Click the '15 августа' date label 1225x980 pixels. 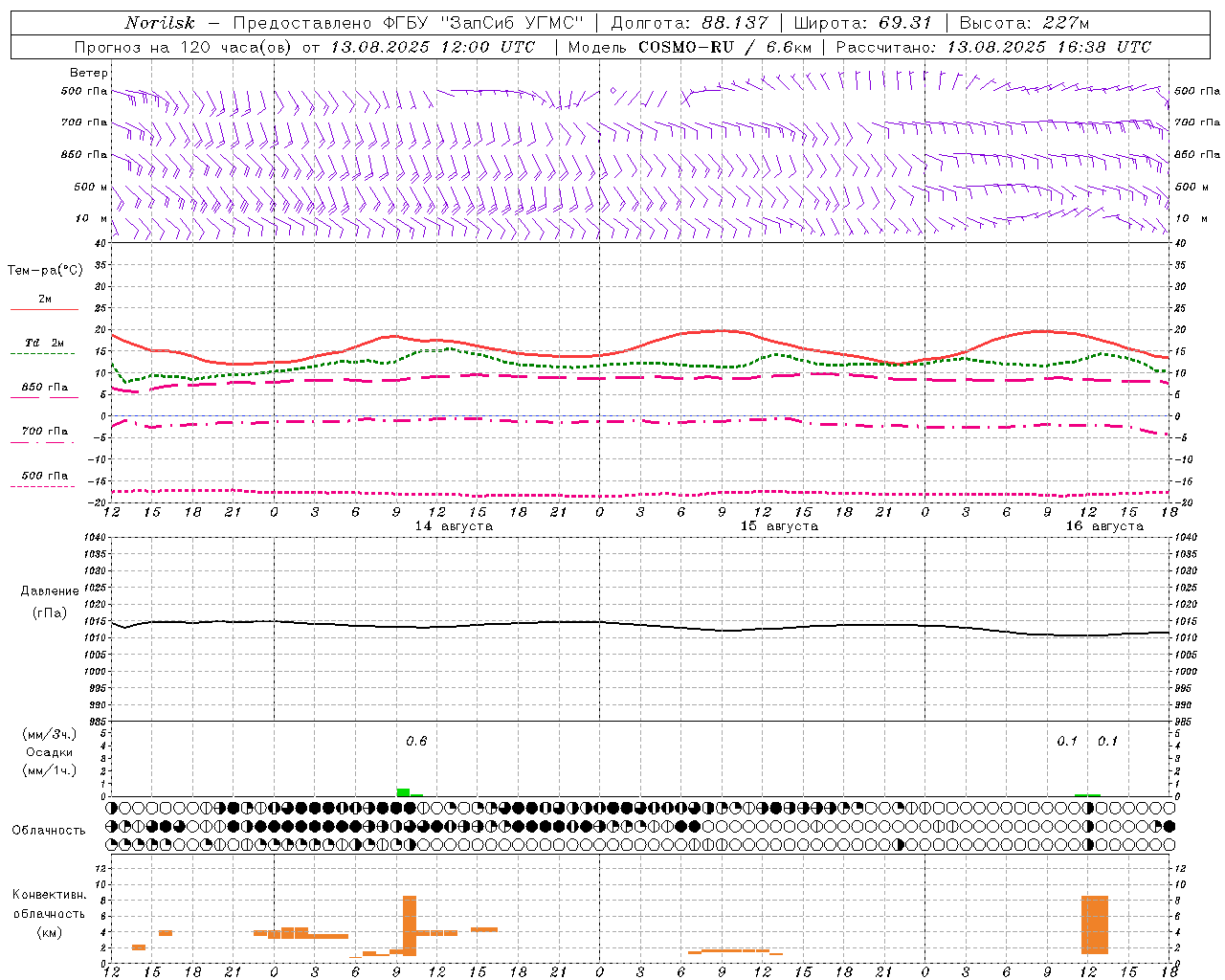point(779,526)
